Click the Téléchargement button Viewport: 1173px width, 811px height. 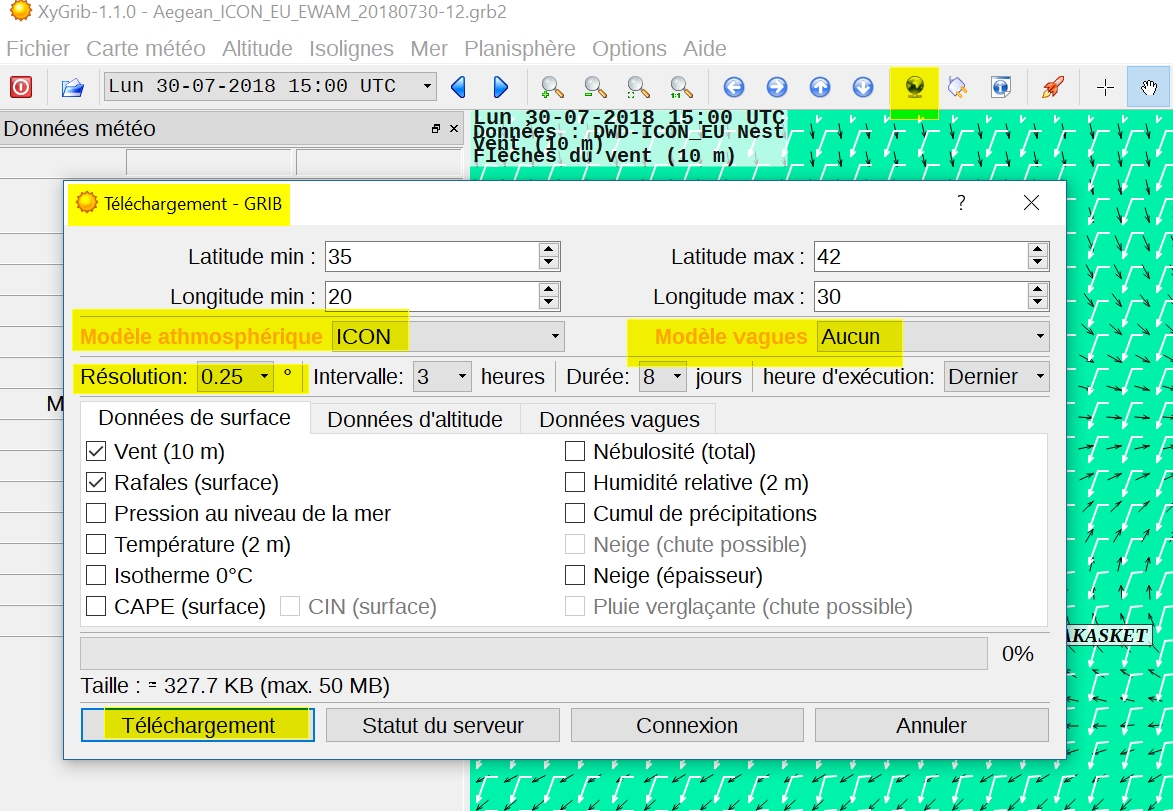tap(197, 725)
